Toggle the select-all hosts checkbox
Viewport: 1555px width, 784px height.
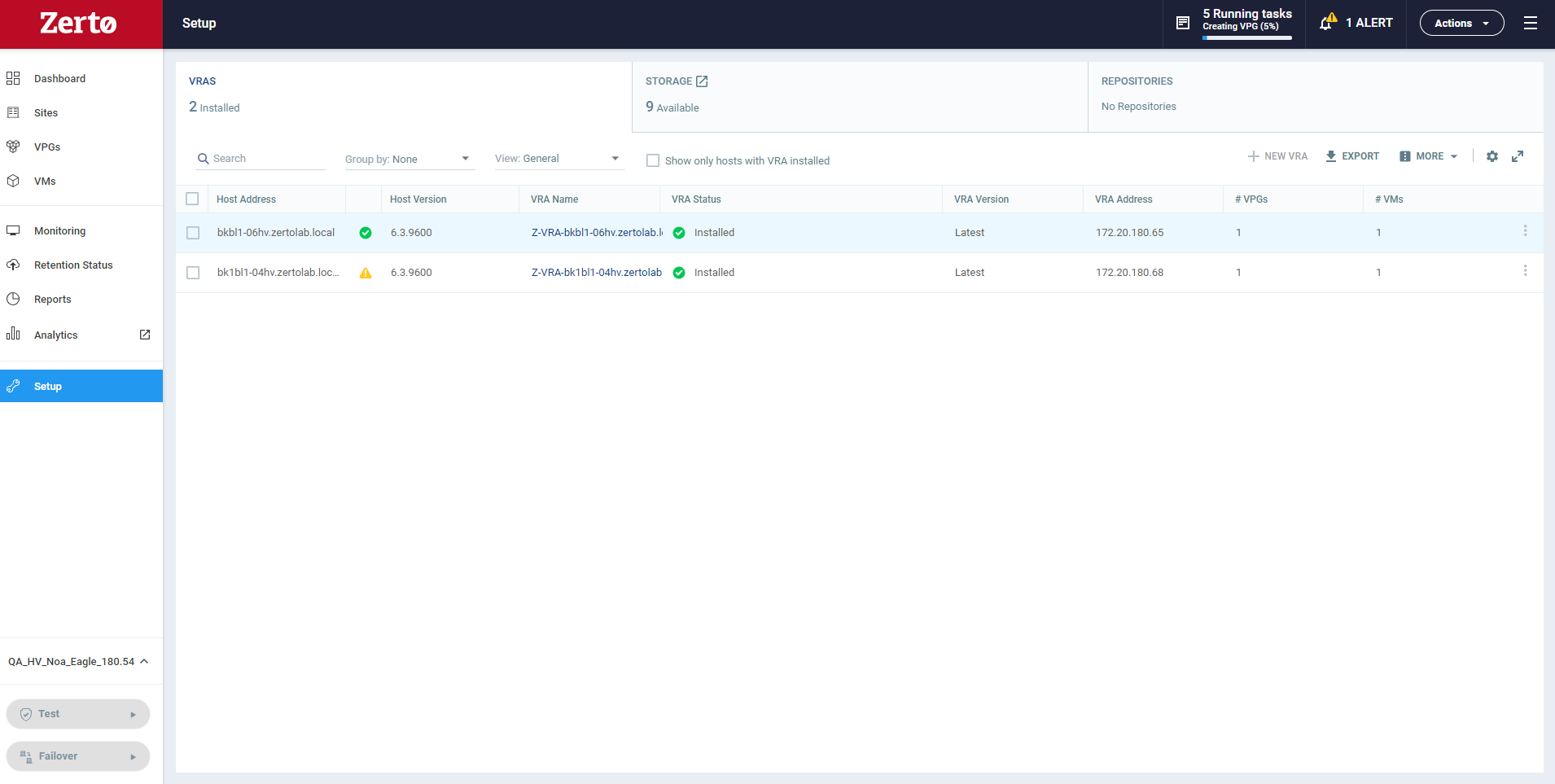(x=192, y=199)
